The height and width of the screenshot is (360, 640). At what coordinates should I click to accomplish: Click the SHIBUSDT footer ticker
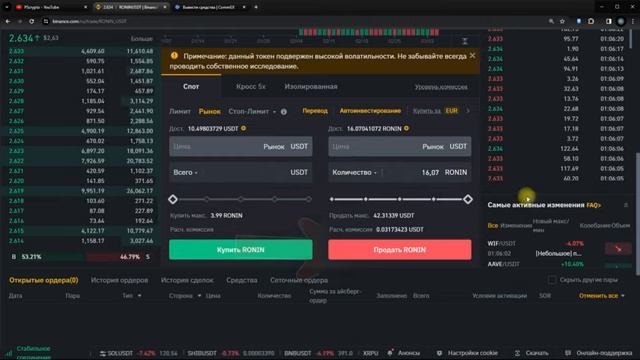pos(231,353)
